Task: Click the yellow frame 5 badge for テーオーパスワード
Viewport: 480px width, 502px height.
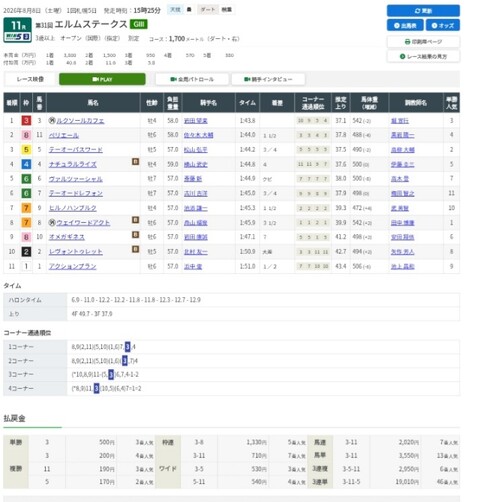Action: (x=26, y=150)
